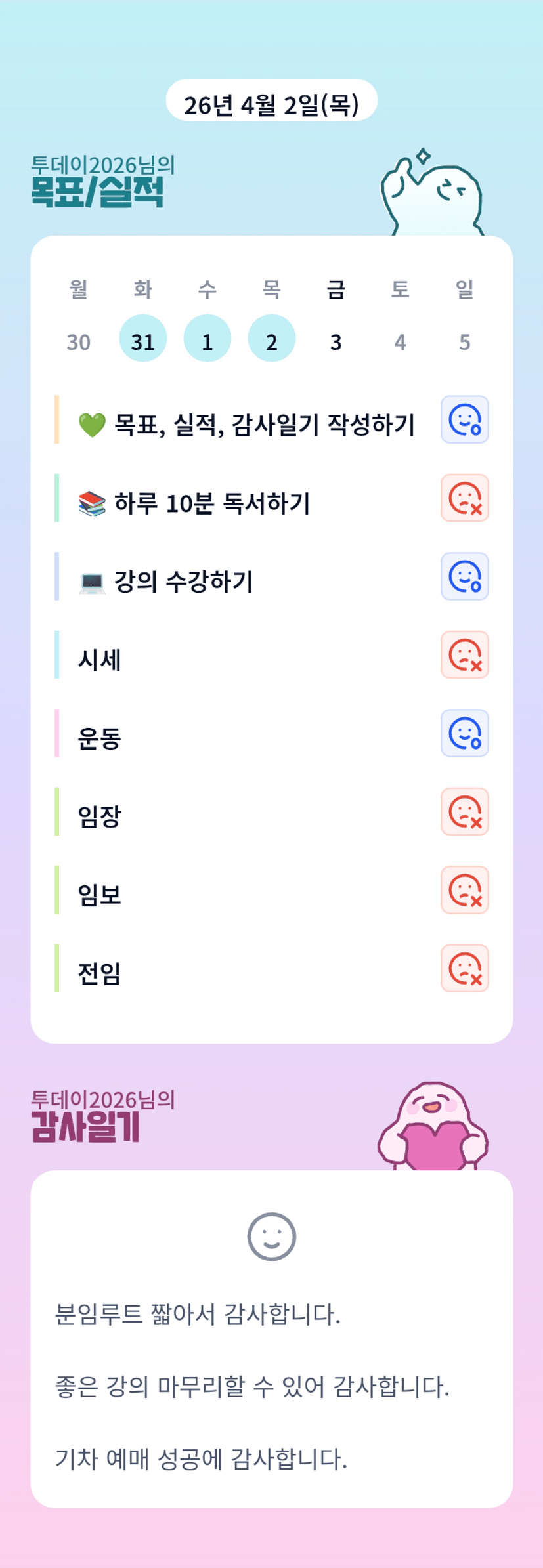This screenshot has width=543, height=1568.
Task: Click the gratitude entry about 기차 예매 성공
Action: 201,1459
